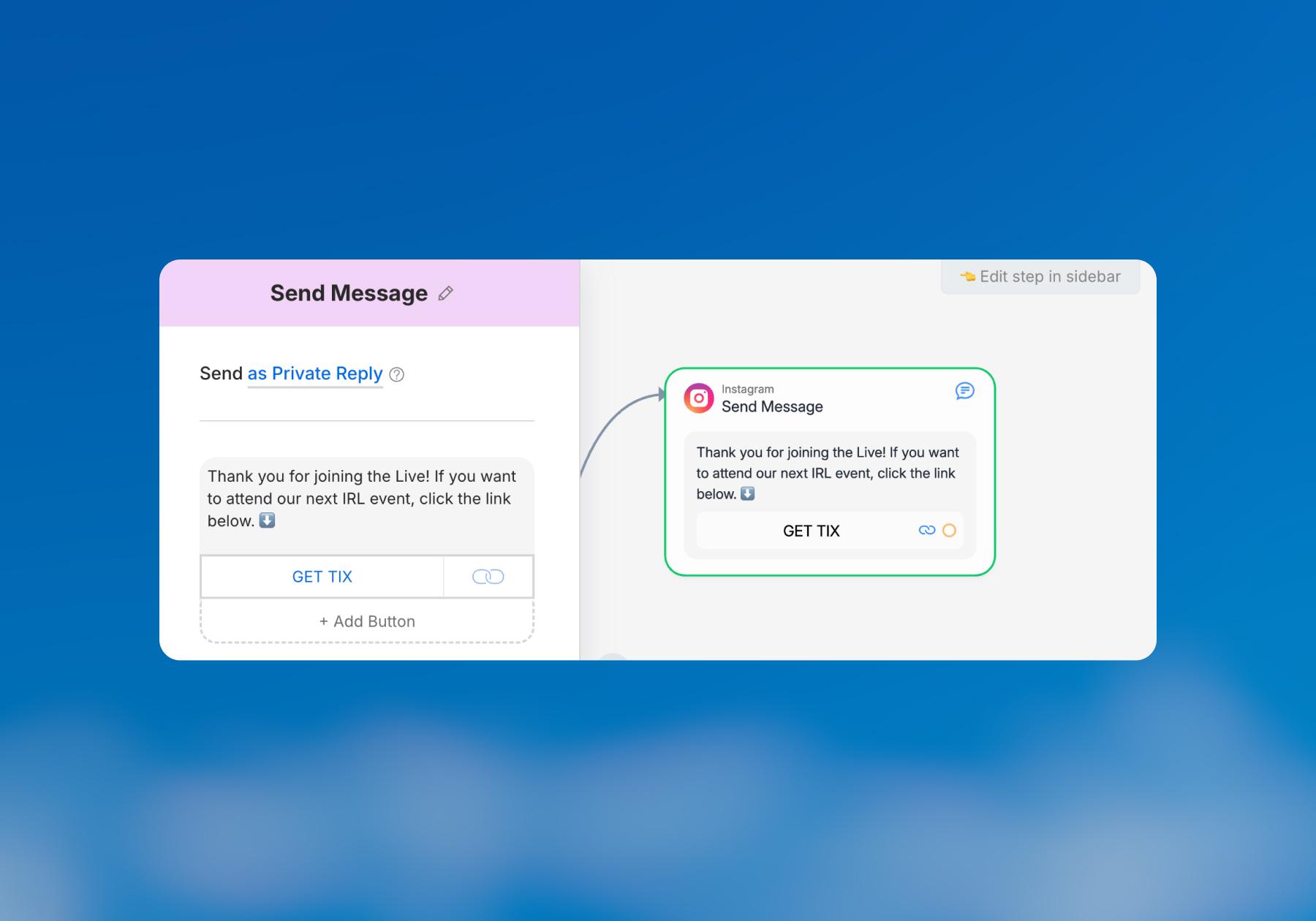Click the pencil icon beside Send Message title
The image size is (1316, 921).
coord(445,294)
